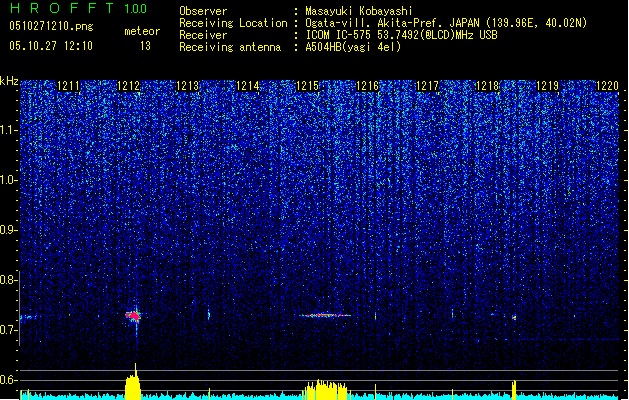
Task: Click the 1218 time marker
Action: click(x=487, y=86)
